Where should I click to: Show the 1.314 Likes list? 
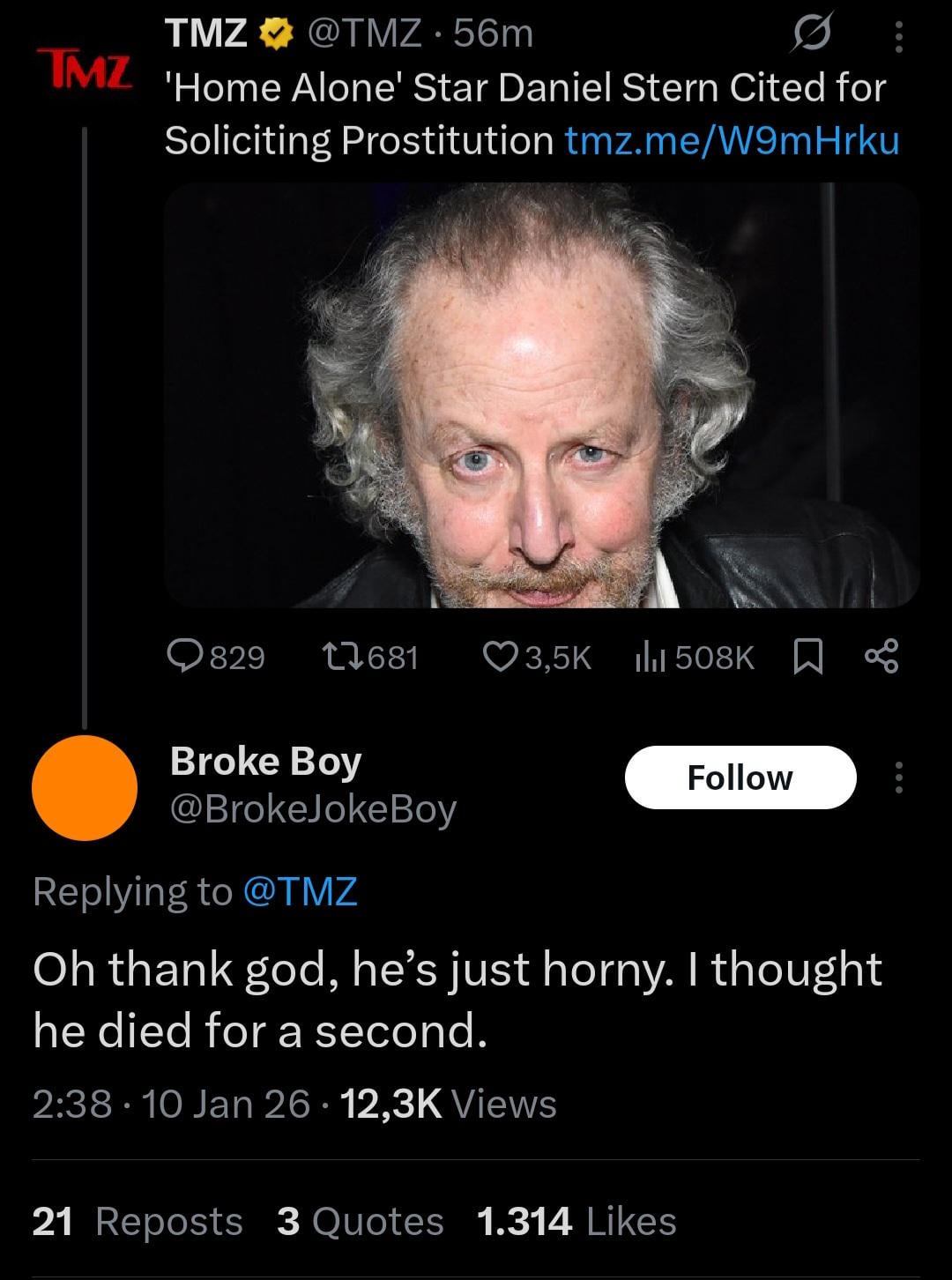576,1222
